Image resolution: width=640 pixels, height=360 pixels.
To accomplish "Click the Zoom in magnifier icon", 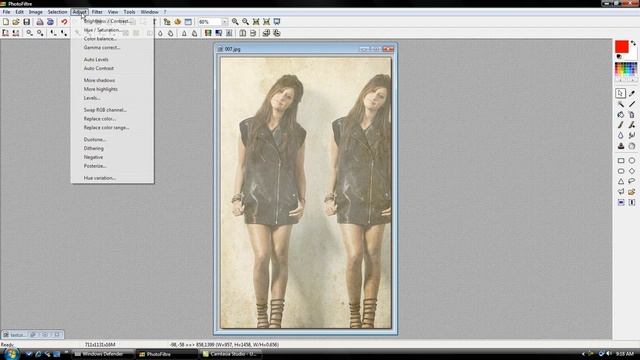I will [235, 22].
